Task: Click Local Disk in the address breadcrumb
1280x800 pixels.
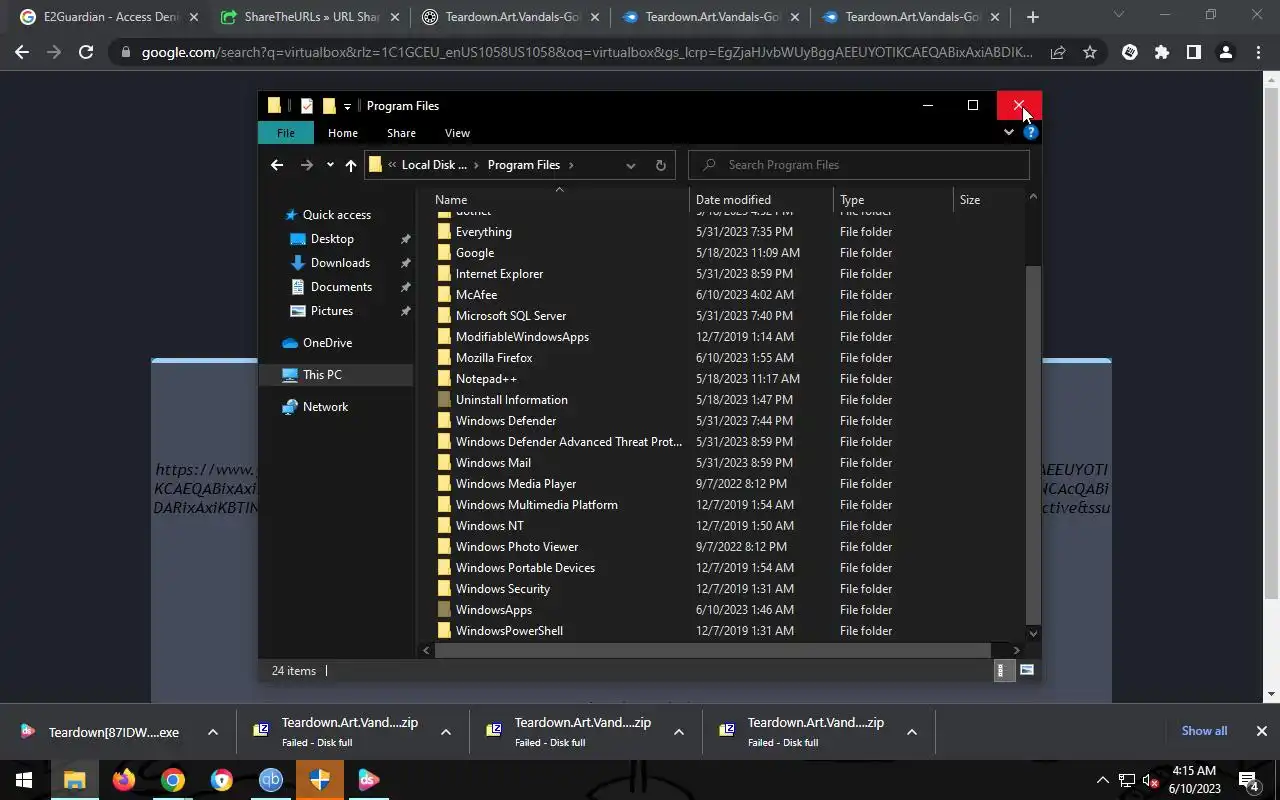Action: (x=434, y=165)
